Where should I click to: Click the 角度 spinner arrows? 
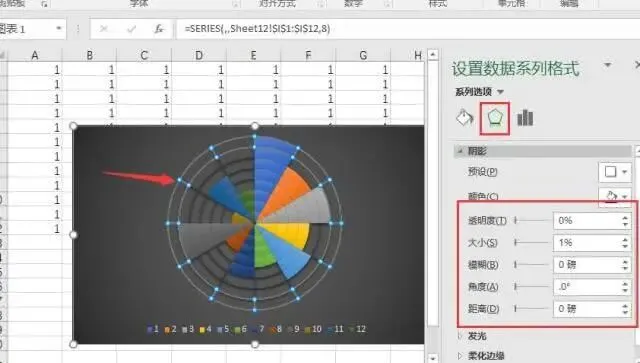point(625,287)
